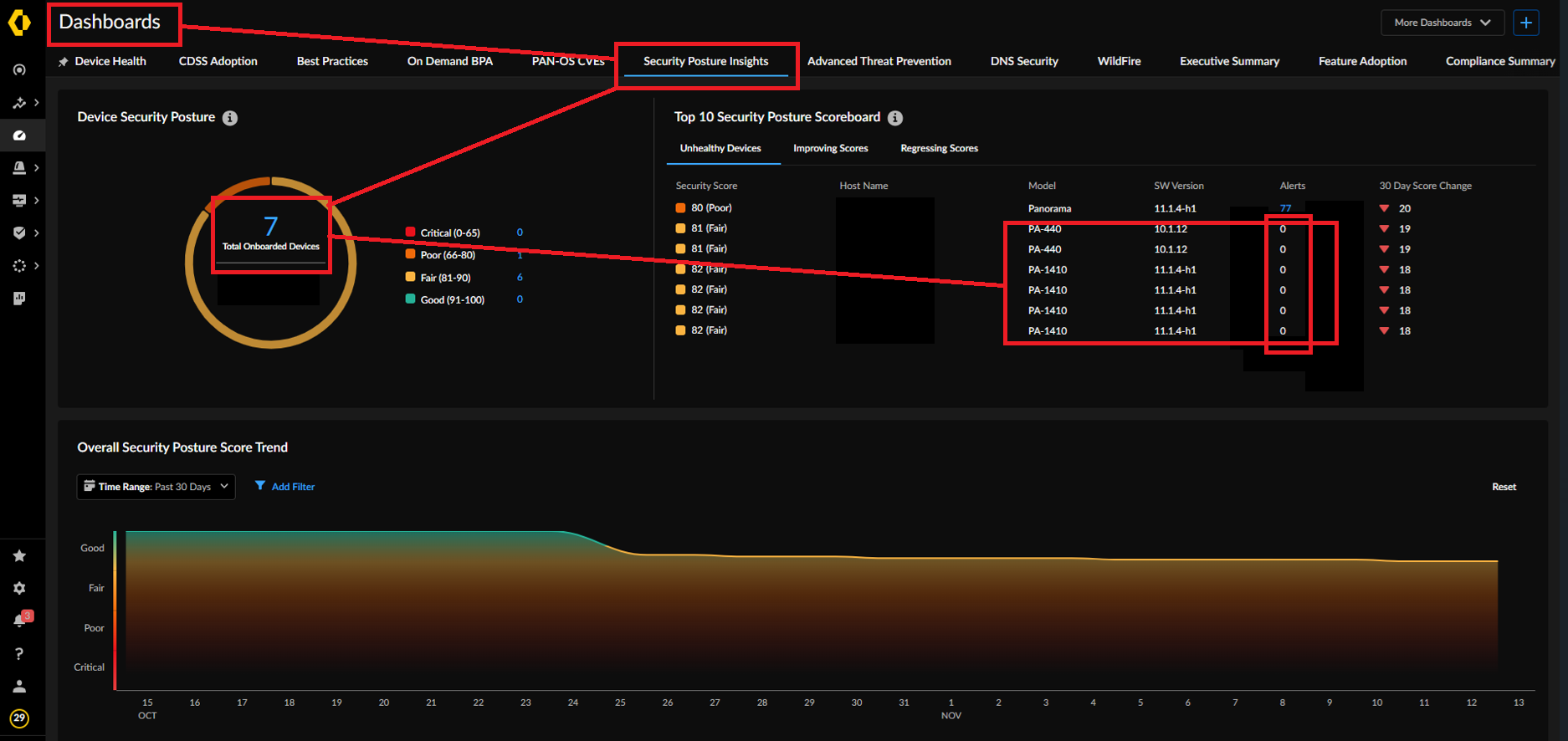Open the shield checkmark sidebar icon
The image size is (1568, 741).
(x=19, y=233)
